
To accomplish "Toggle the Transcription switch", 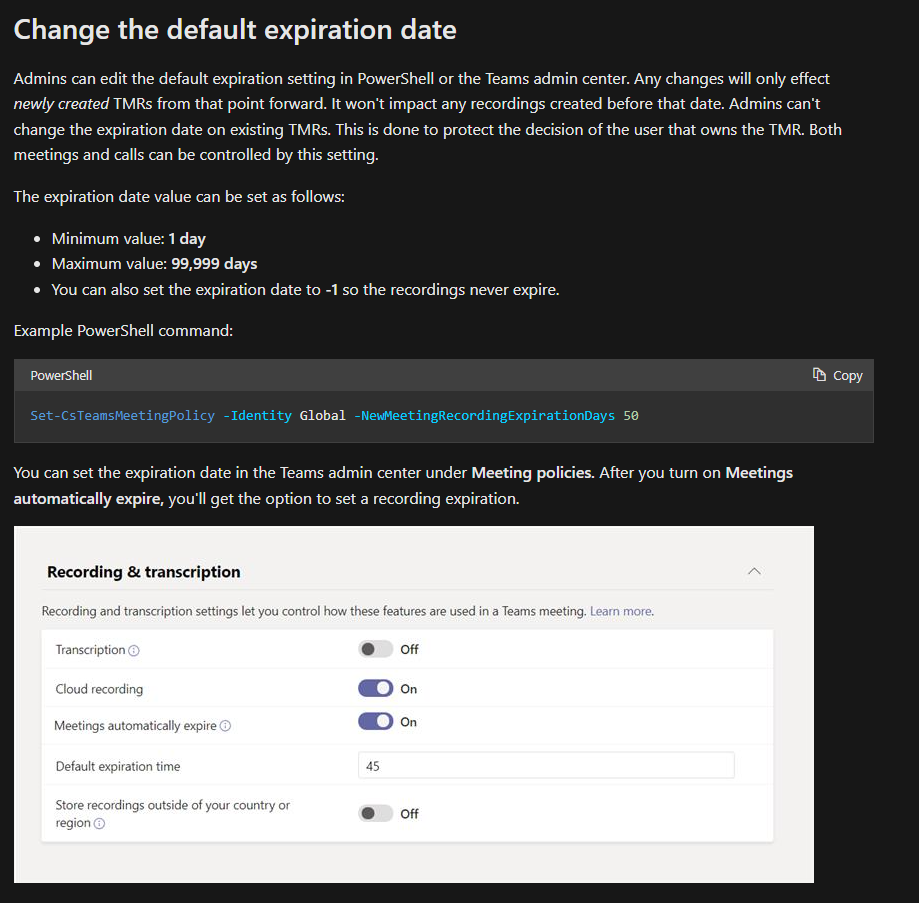I will (375, 649).
